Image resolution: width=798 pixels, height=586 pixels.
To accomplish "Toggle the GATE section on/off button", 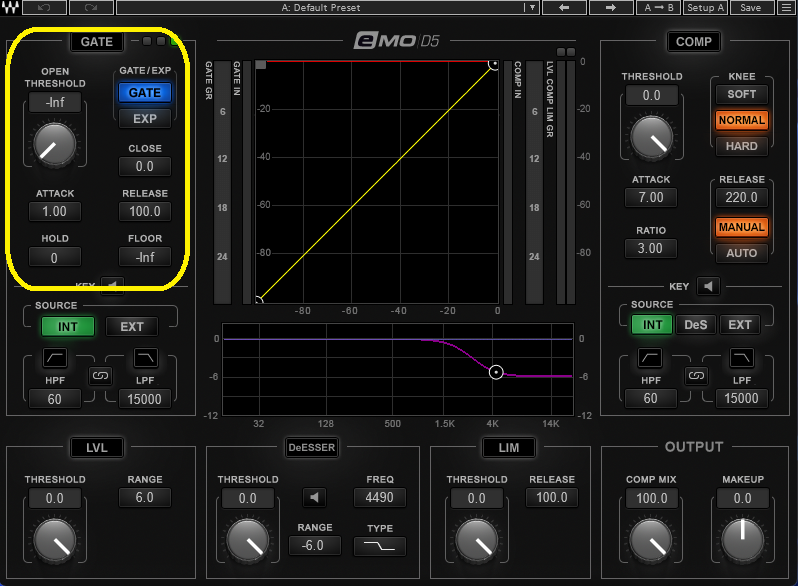I will pyautogui.click(x=97, y=42).
